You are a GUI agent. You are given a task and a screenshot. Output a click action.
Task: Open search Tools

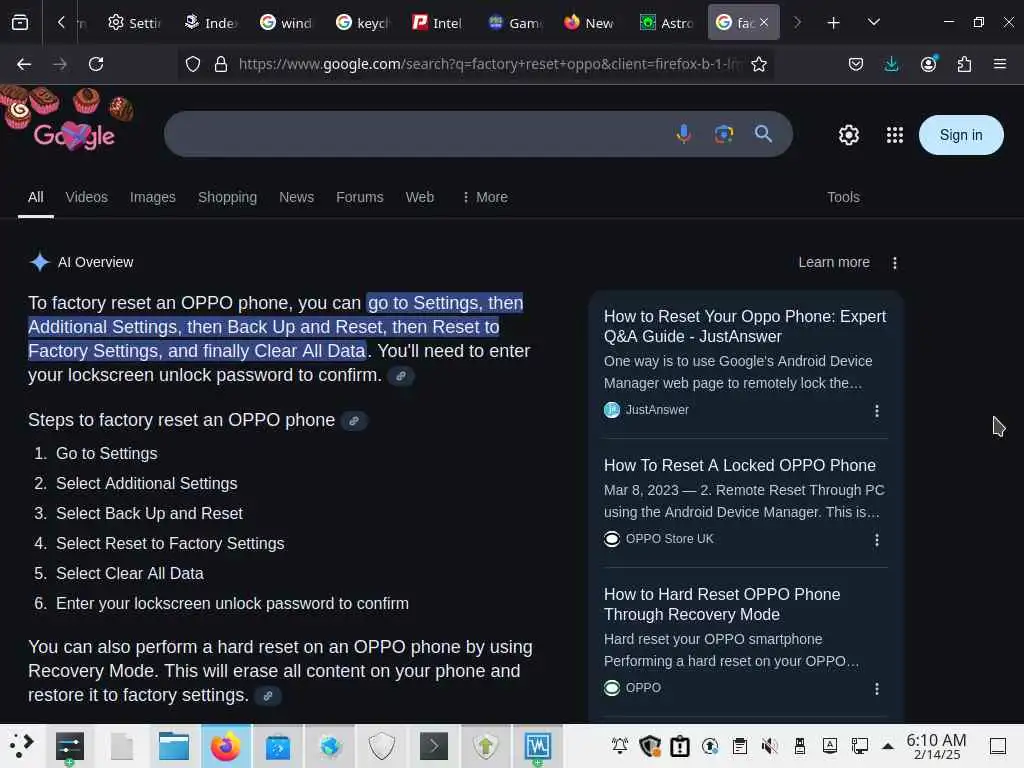pyautogui.click(x=843, y=197)
